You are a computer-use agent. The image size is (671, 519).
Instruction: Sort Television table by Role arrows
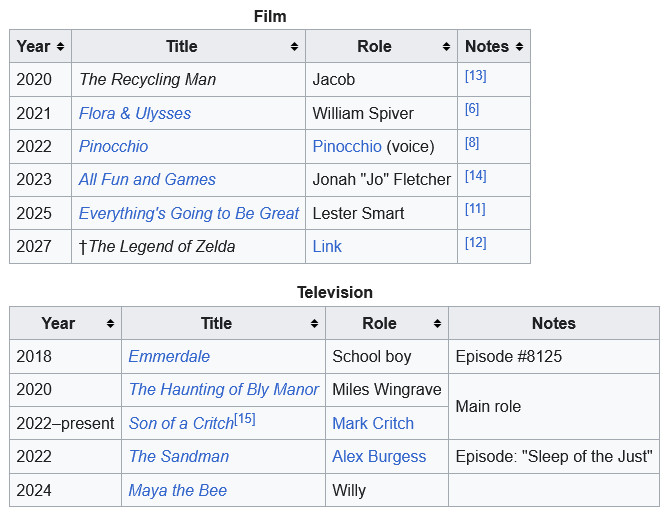pyautogui.click(x=437, y=323)
